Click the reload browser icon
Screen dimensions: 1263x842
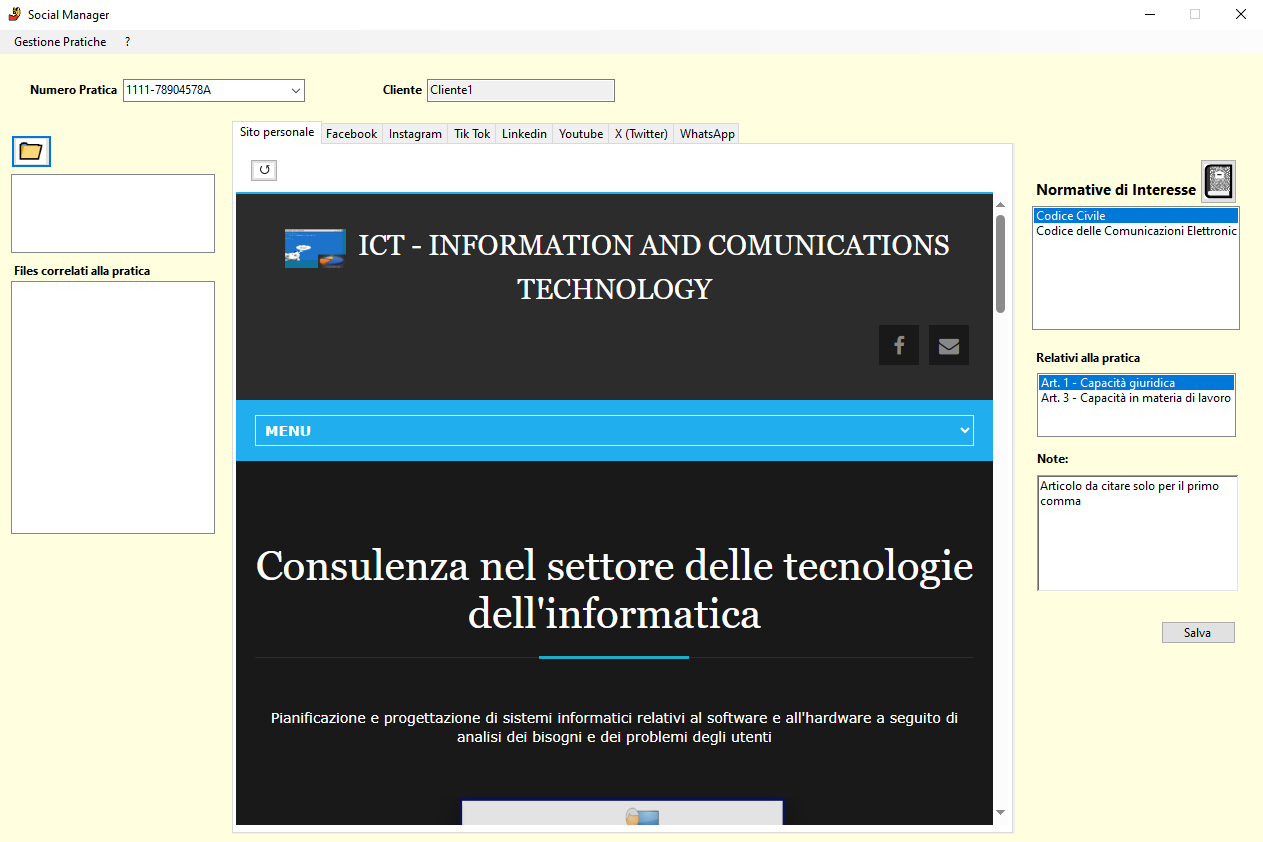(264, 170)
